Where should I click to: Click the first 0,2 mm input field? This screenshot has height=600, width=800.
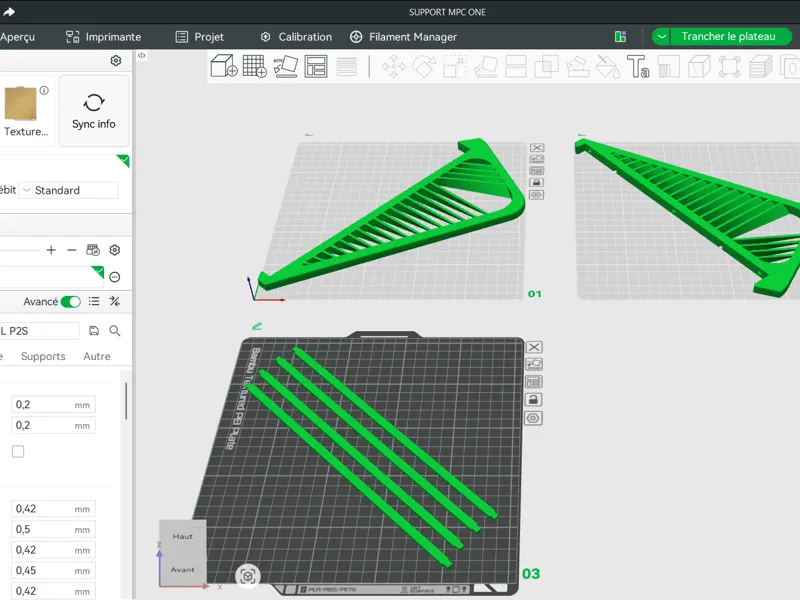[x=53, y=405]
